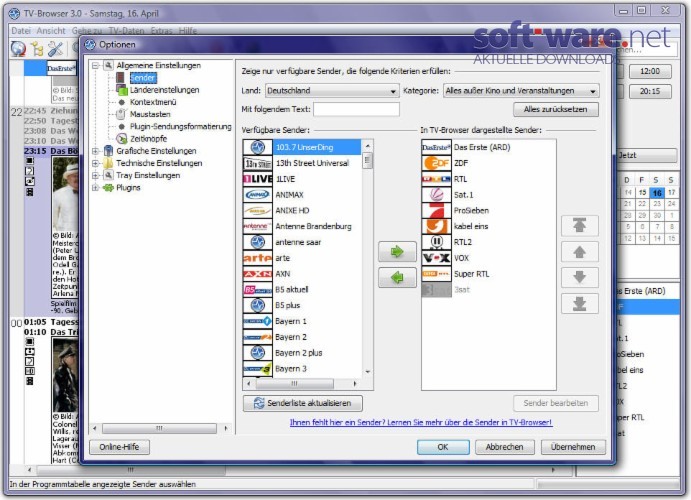Screen dimensions: 691x500
Task: Click the arte channel logo
Action: coord(258,258)
